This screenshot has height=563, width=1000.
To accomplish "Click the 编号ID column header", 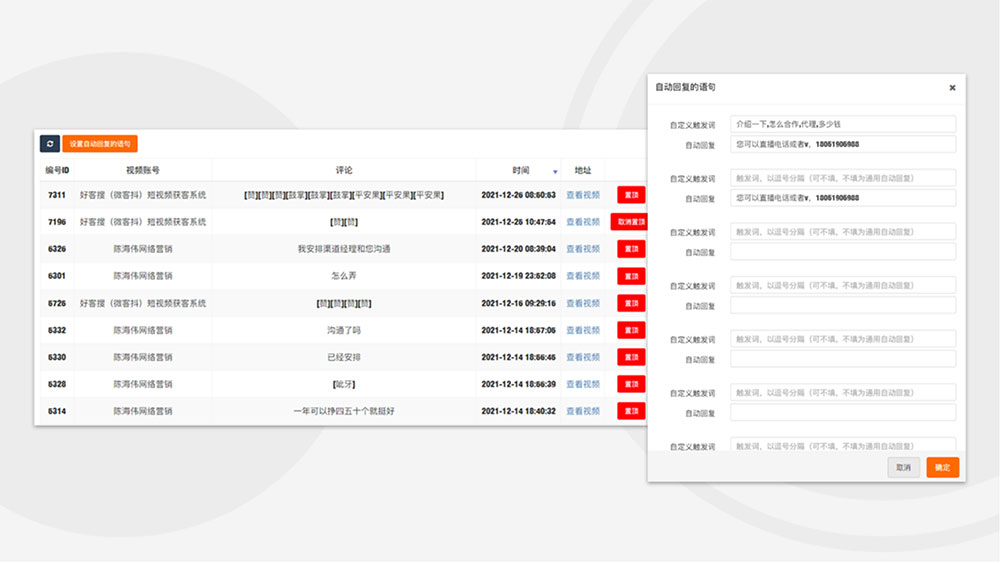I will point(56,171).
